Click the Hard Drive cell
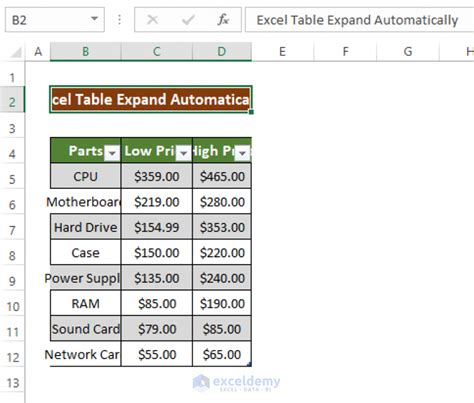Viewport: 474px width, 403px height. coord(86,227)
